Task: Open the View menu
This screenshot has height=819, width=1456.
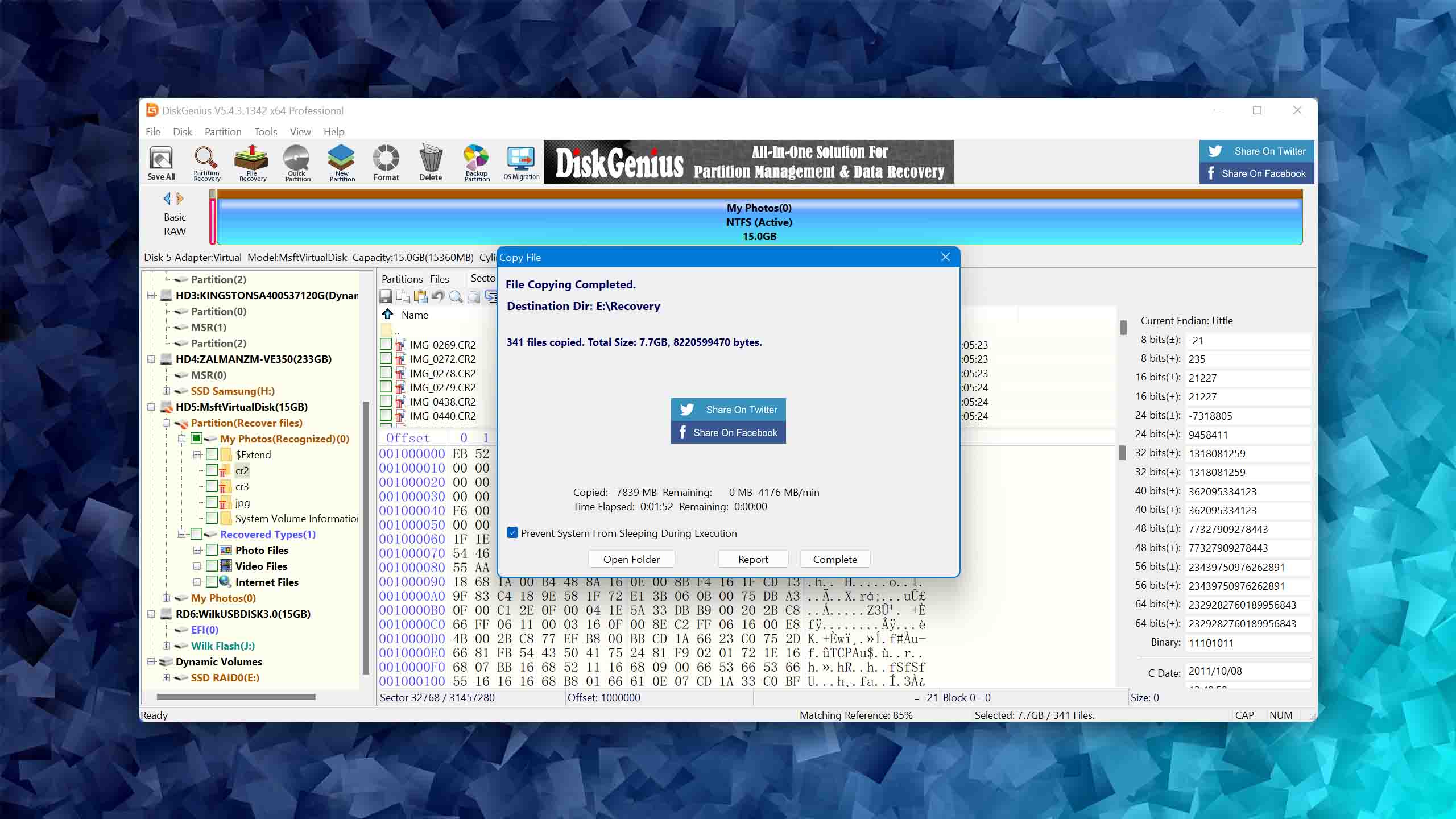Action: point(300,131)
